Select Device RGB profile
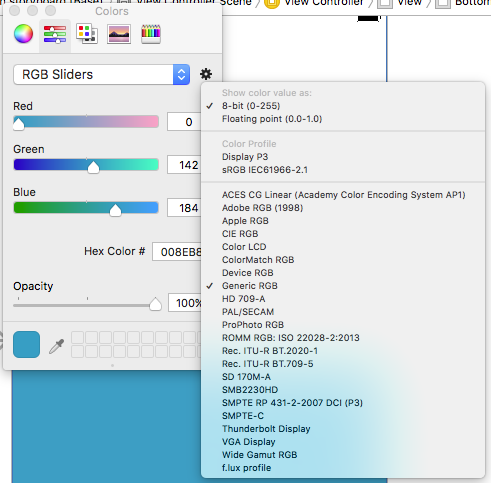Image resolution: width=491 pixels, height=483 pixels. coord(343,273)
